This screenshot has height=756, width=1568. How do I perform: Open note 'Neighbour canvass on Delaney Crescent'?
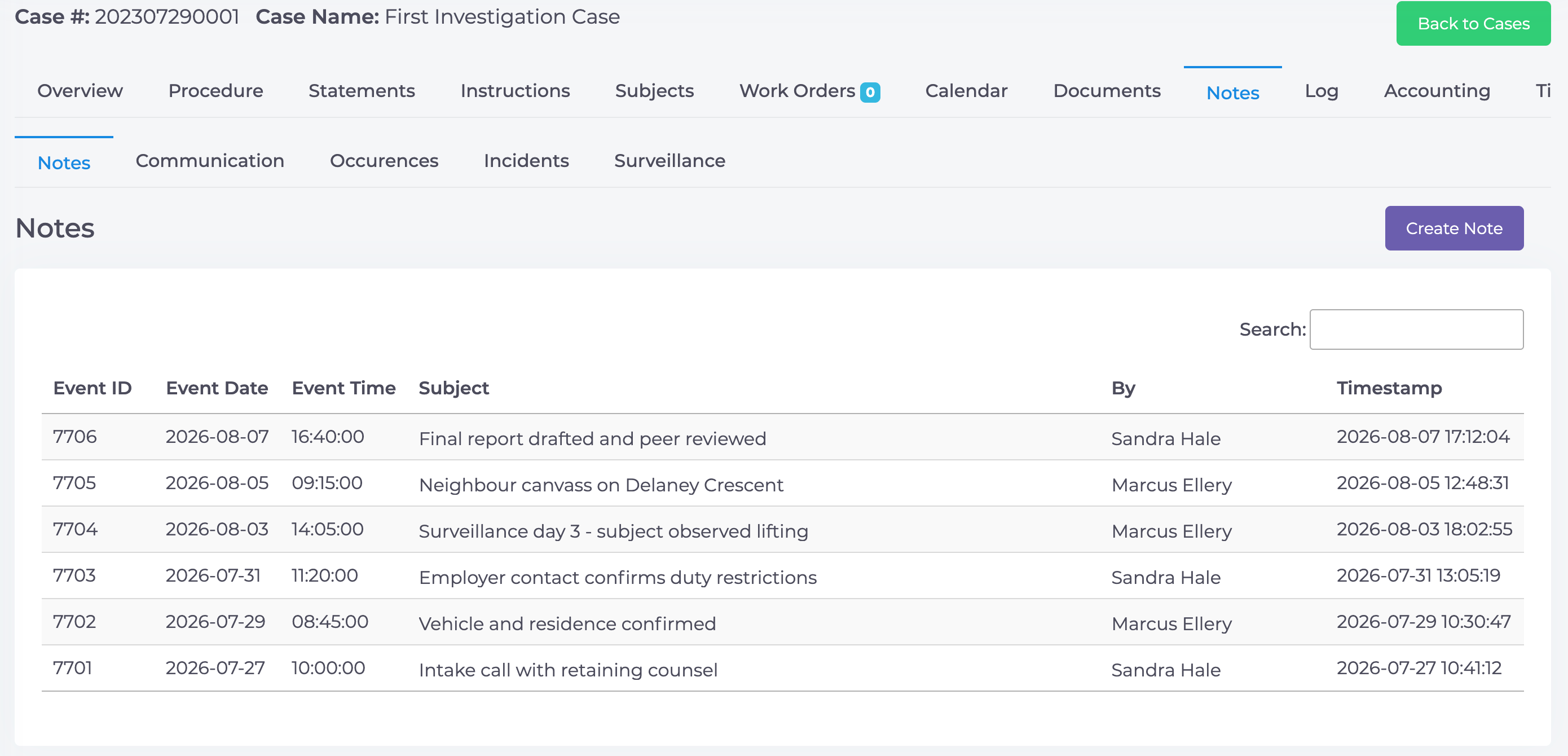tap(601, 485)
